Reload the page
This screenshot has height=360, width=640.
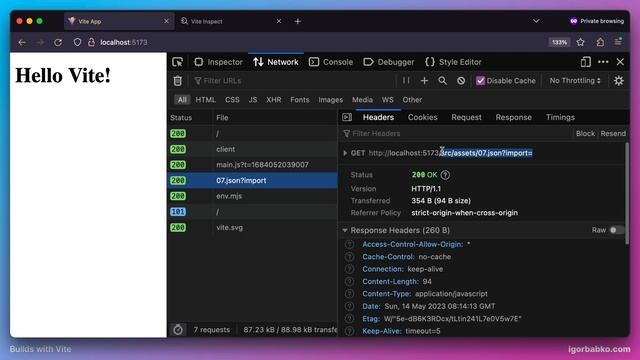tap(58, 42)
